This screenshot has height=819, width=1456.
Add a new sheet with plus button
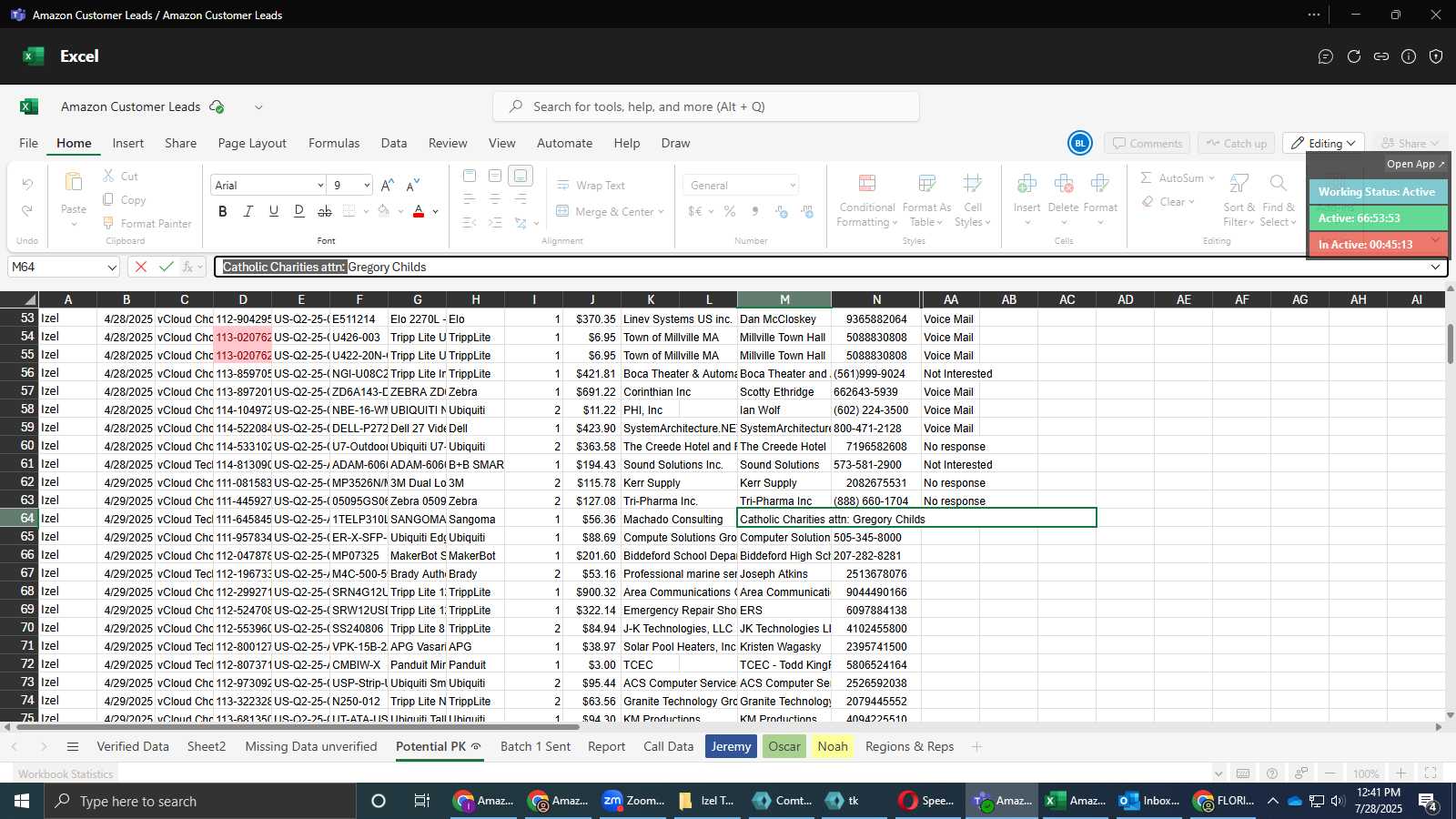point(976,746)
